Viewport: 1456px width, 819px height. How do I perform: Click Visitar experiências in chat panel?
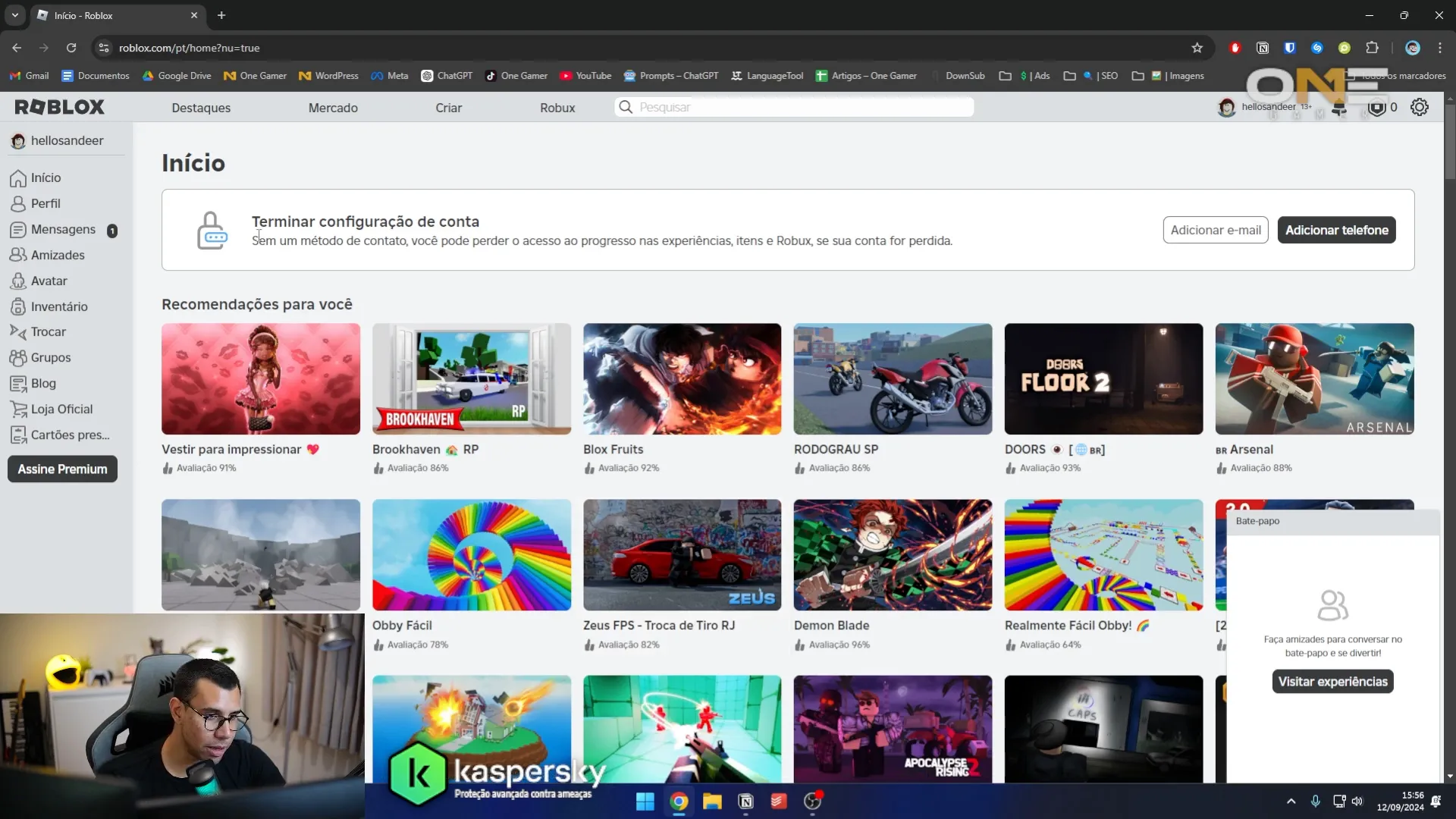coord(1333,681)
